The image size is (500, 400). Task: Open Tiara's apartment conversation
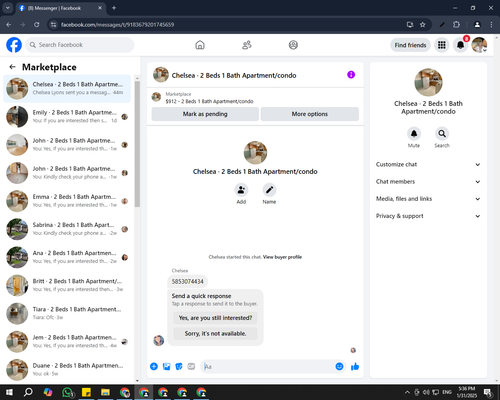click(x=67, y=313)
